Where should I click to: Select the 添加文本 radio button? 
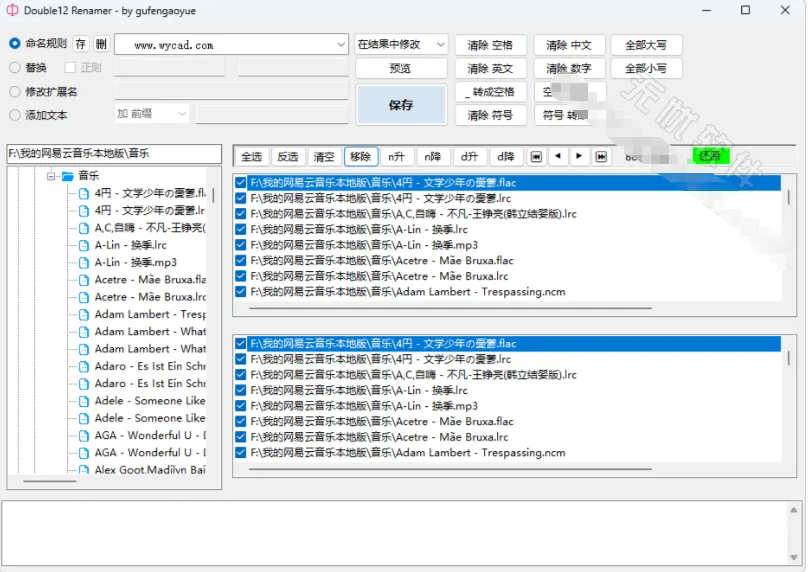(15, 115)
